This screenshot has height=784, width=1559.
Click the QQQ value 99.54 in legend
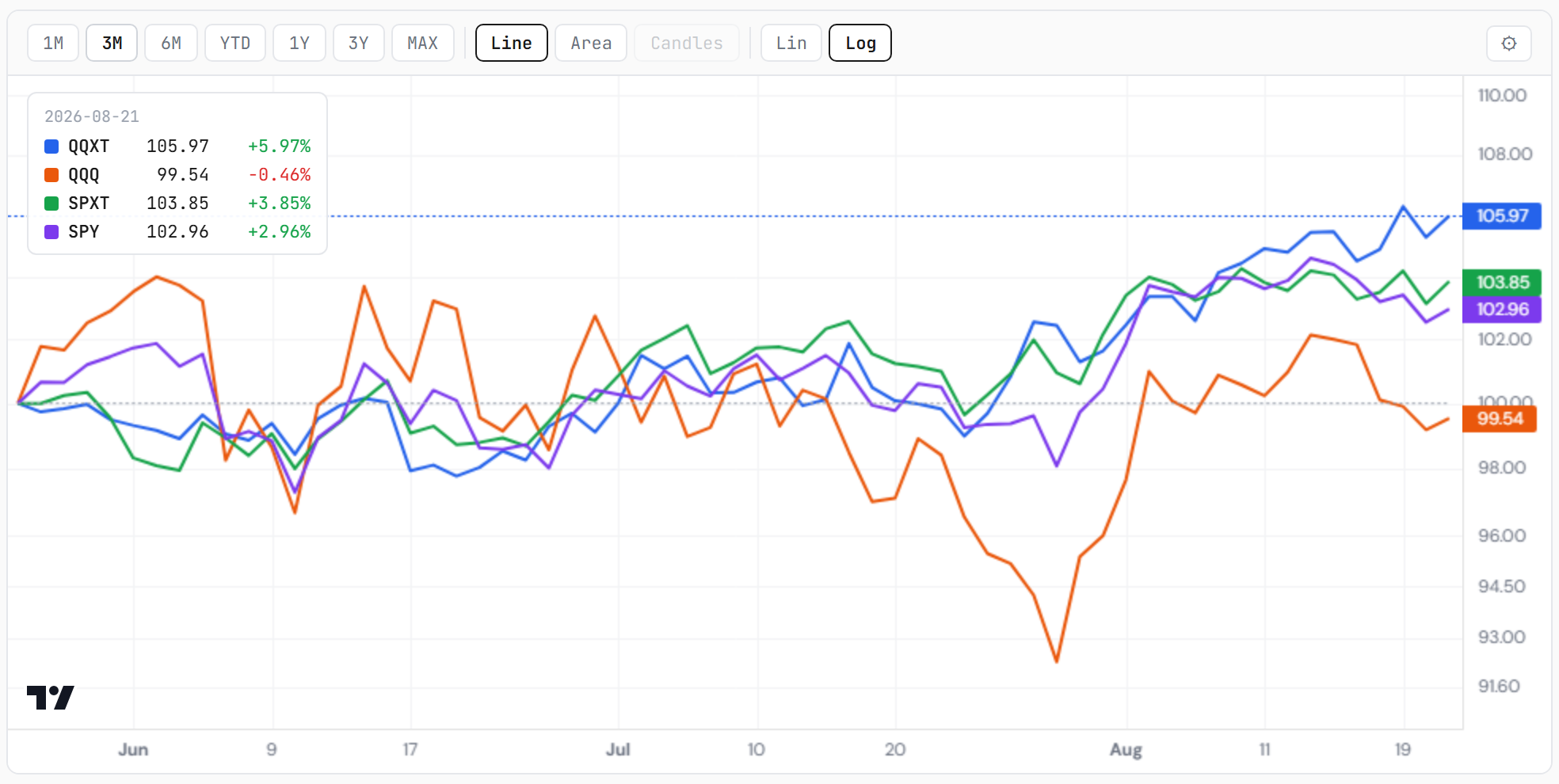point(183,175)
